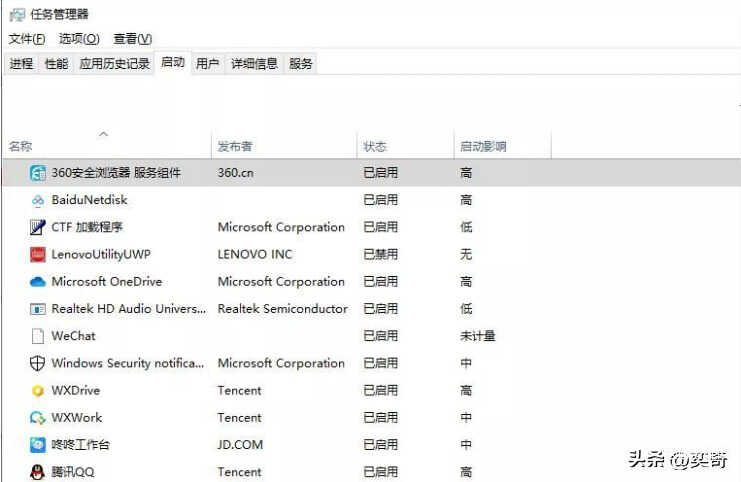This screenshot has height=482, width=741.
Task: Select the red LenovoUtilityUWP icon
Action: pyautogui.click(x=38, y=255)
